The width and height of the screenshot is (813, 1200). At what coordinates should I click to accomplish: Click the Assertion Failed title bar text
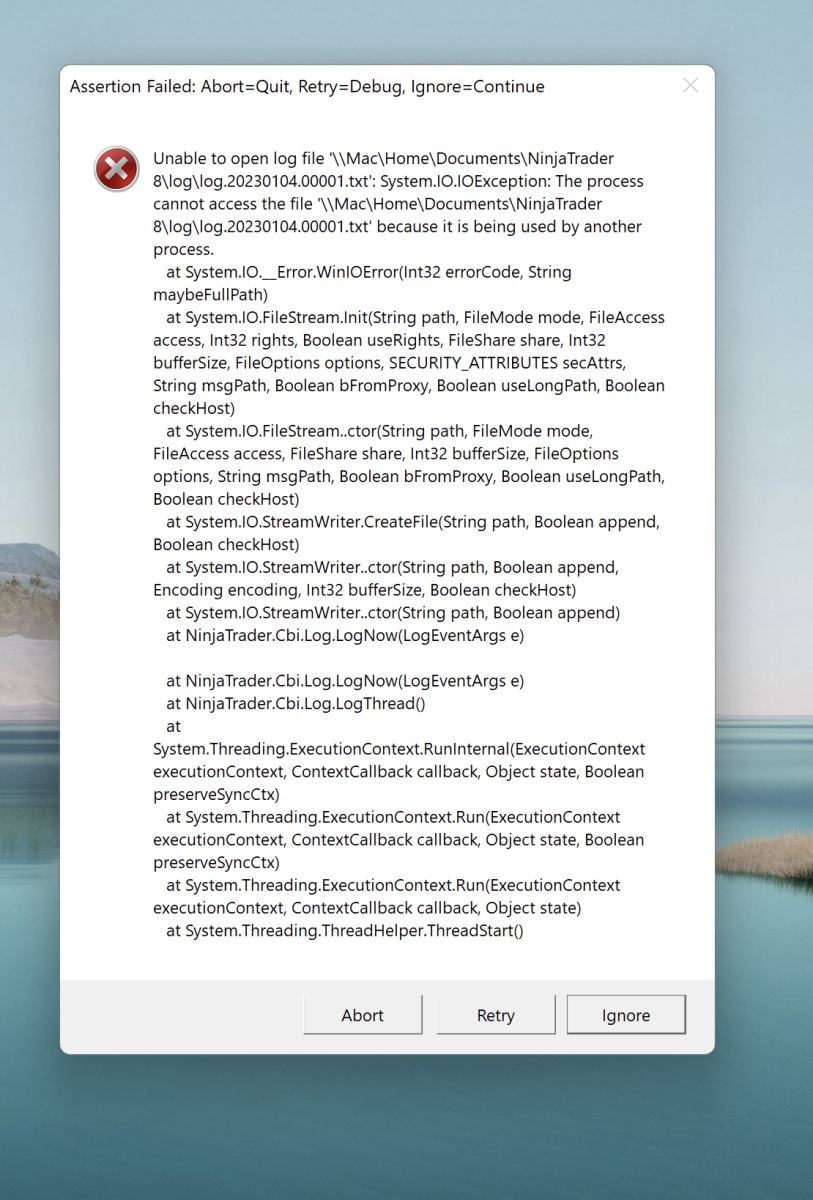point(305,87)
